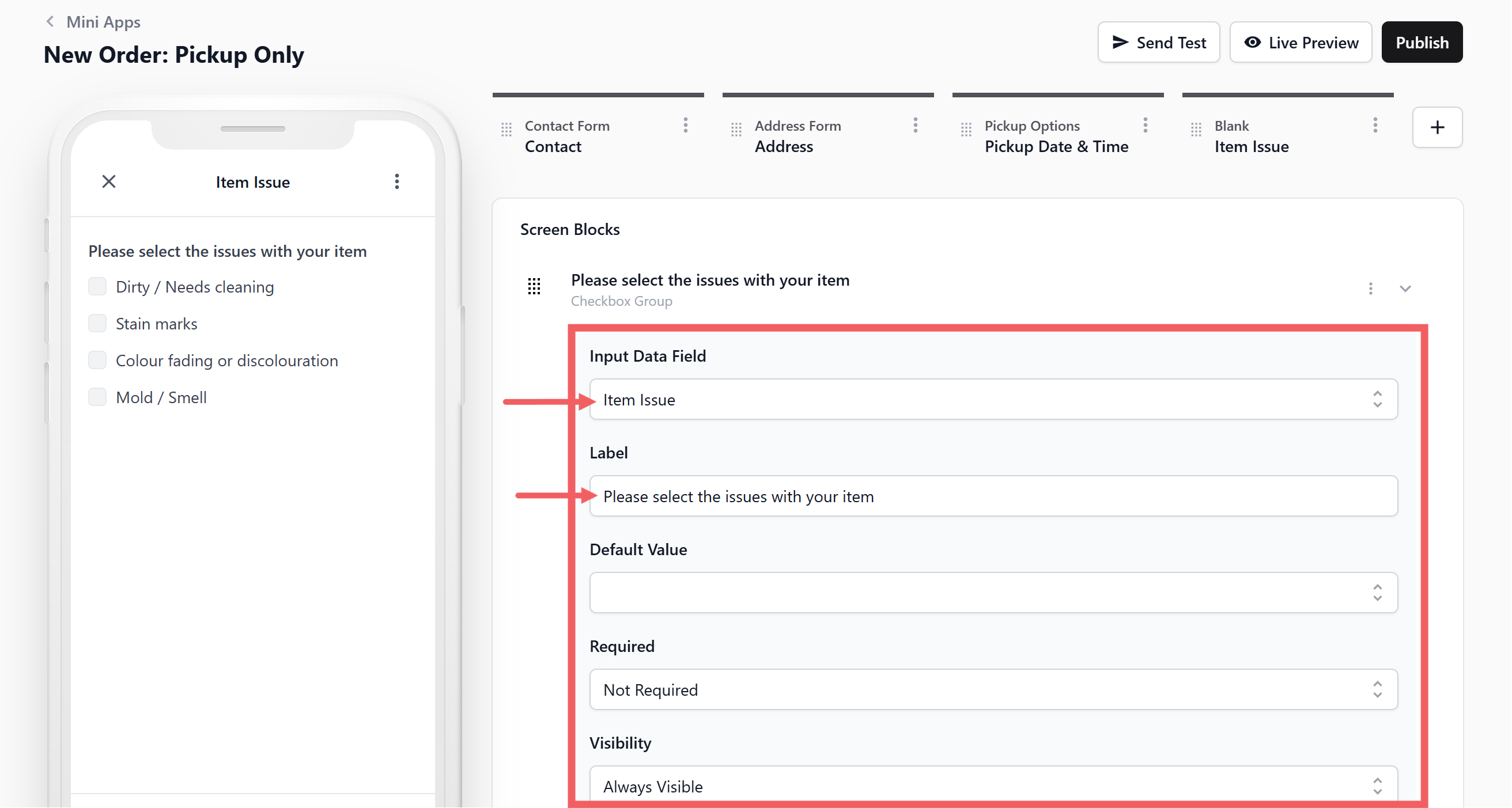Viewport: 1512px width, 808px height.
Task: Open the Input Data Field dropdown
Action: [993, 400]
